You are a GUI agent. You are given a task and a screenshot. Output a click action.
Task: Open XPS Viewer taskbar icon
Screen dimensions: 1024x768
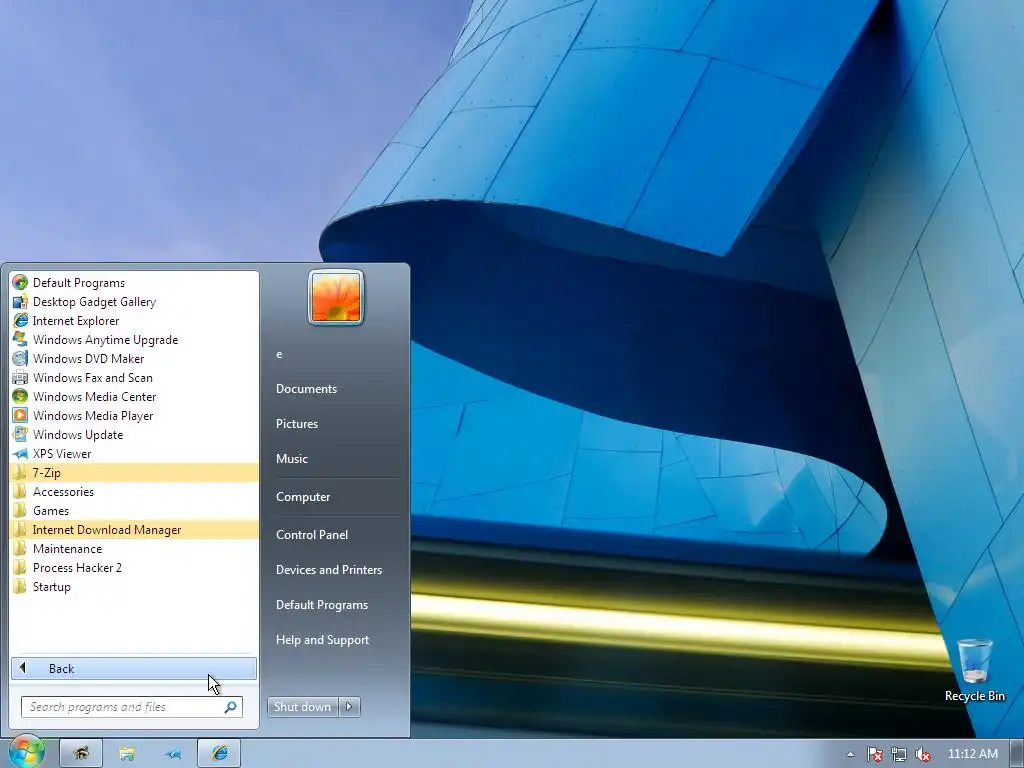pos(173,754)
